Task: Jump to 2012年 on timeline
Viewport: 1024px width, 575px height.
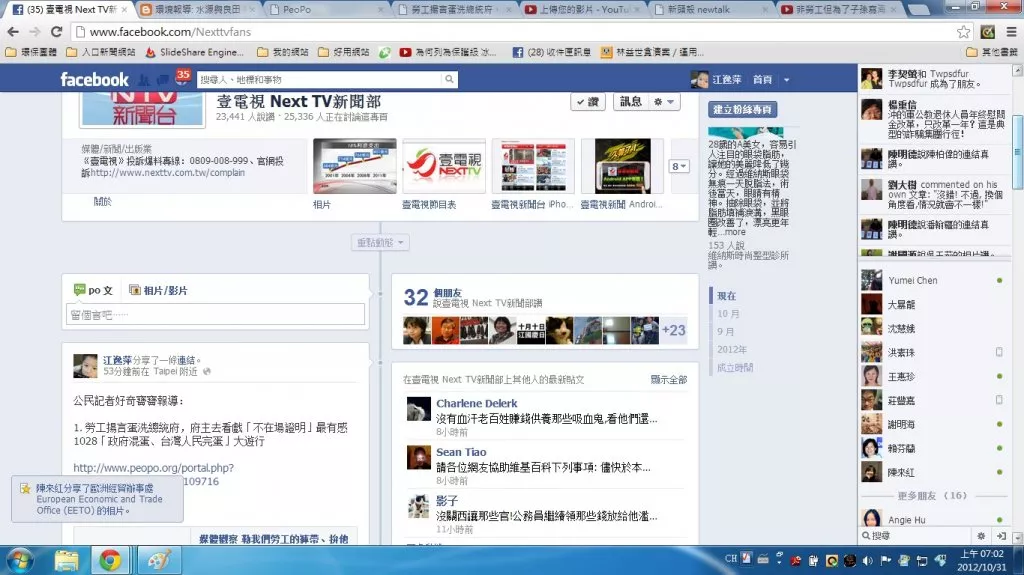Action: [x=731, y=350]
